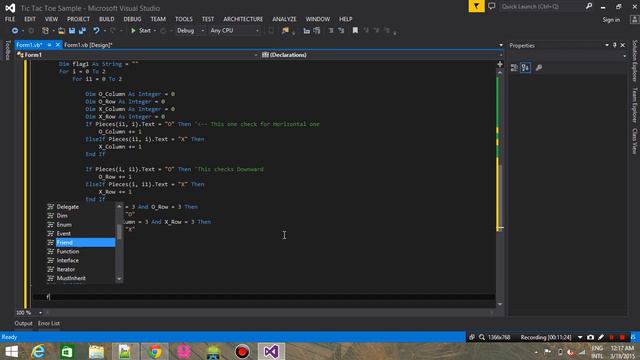Open the Form1 class dropdown

138,55
